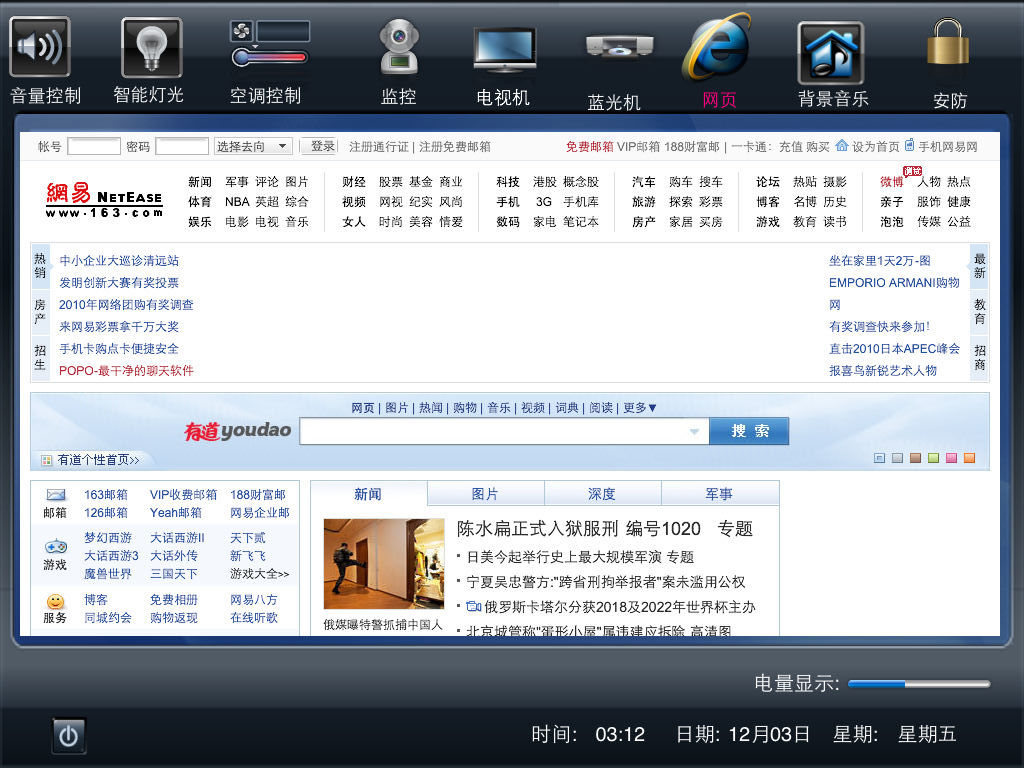Click the 邮箱 envelope icon
The height and width of the screenshot is (768, 1024).
56,495
